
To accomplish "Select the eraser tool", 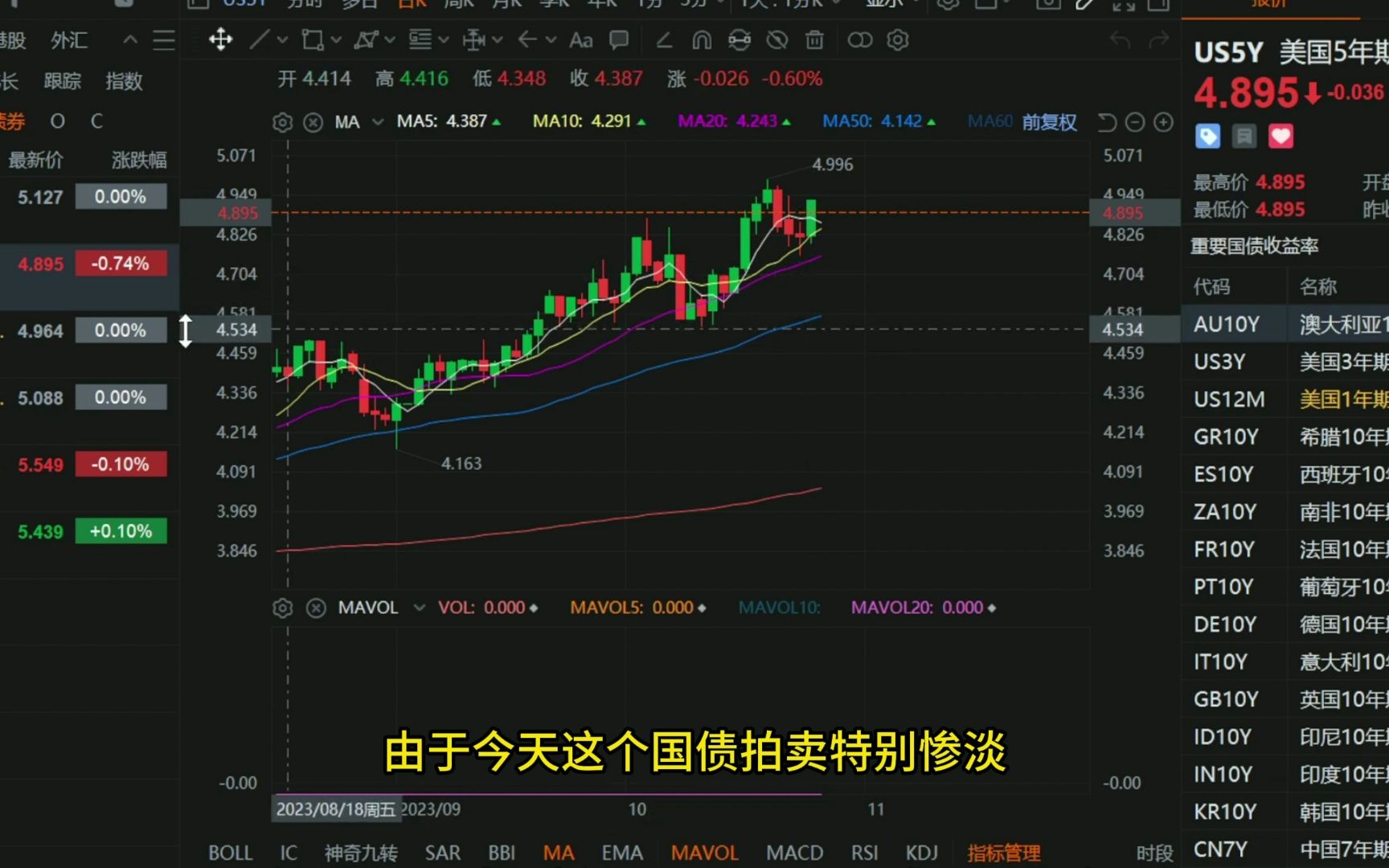I will (664, 39).
